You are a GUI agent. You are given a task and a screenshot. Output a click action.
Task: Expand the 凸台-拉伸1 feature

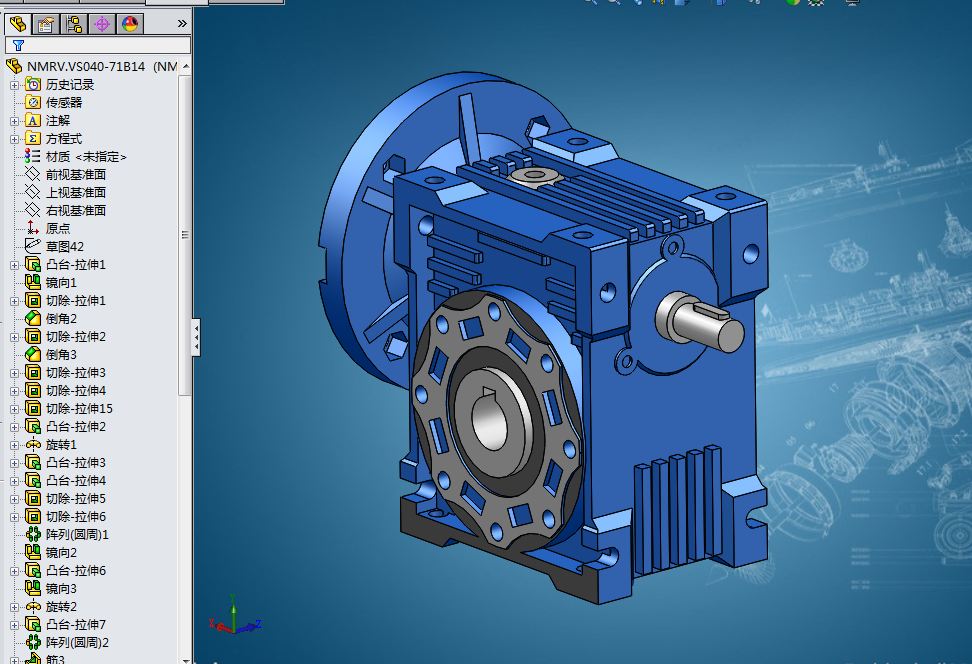click(14, 265)
